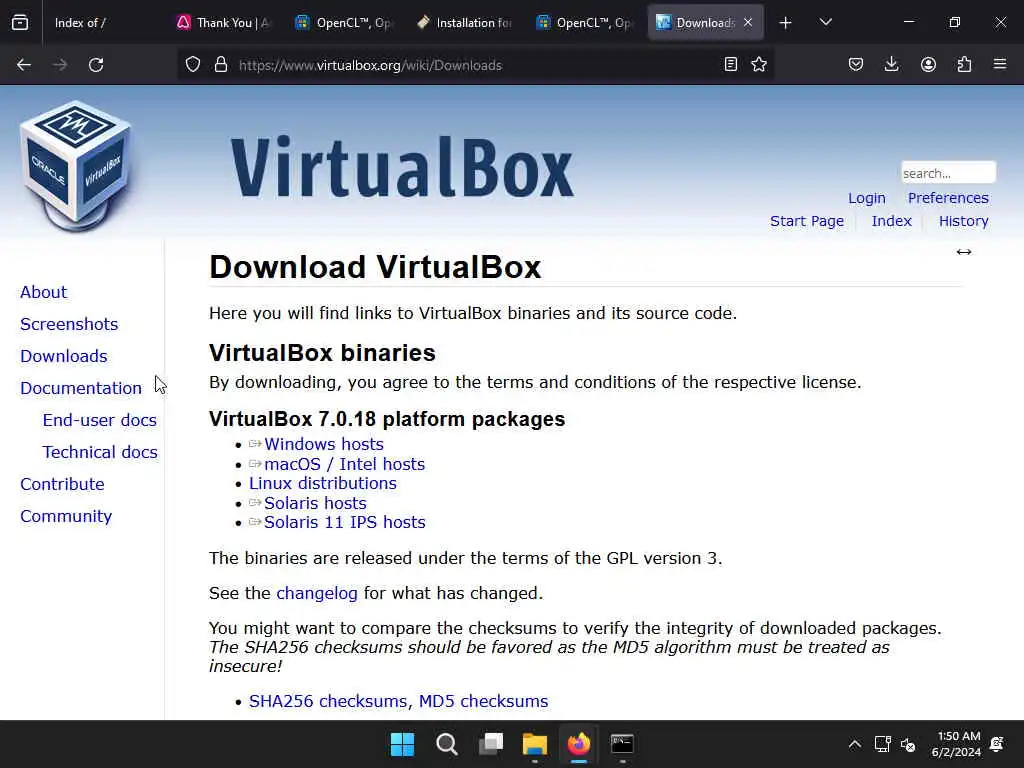
Task: Open Contribute sidebar link
Action: (62, 484)
